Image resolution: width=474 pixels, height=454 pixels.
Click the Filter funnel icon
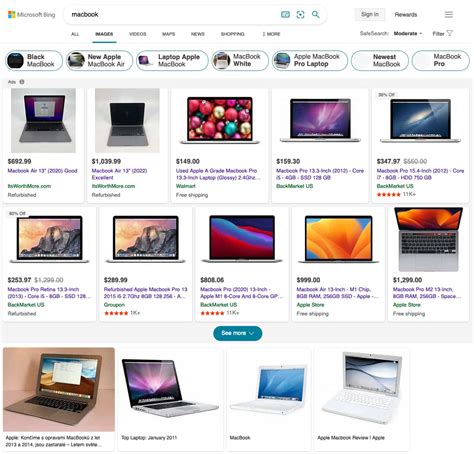450,33
